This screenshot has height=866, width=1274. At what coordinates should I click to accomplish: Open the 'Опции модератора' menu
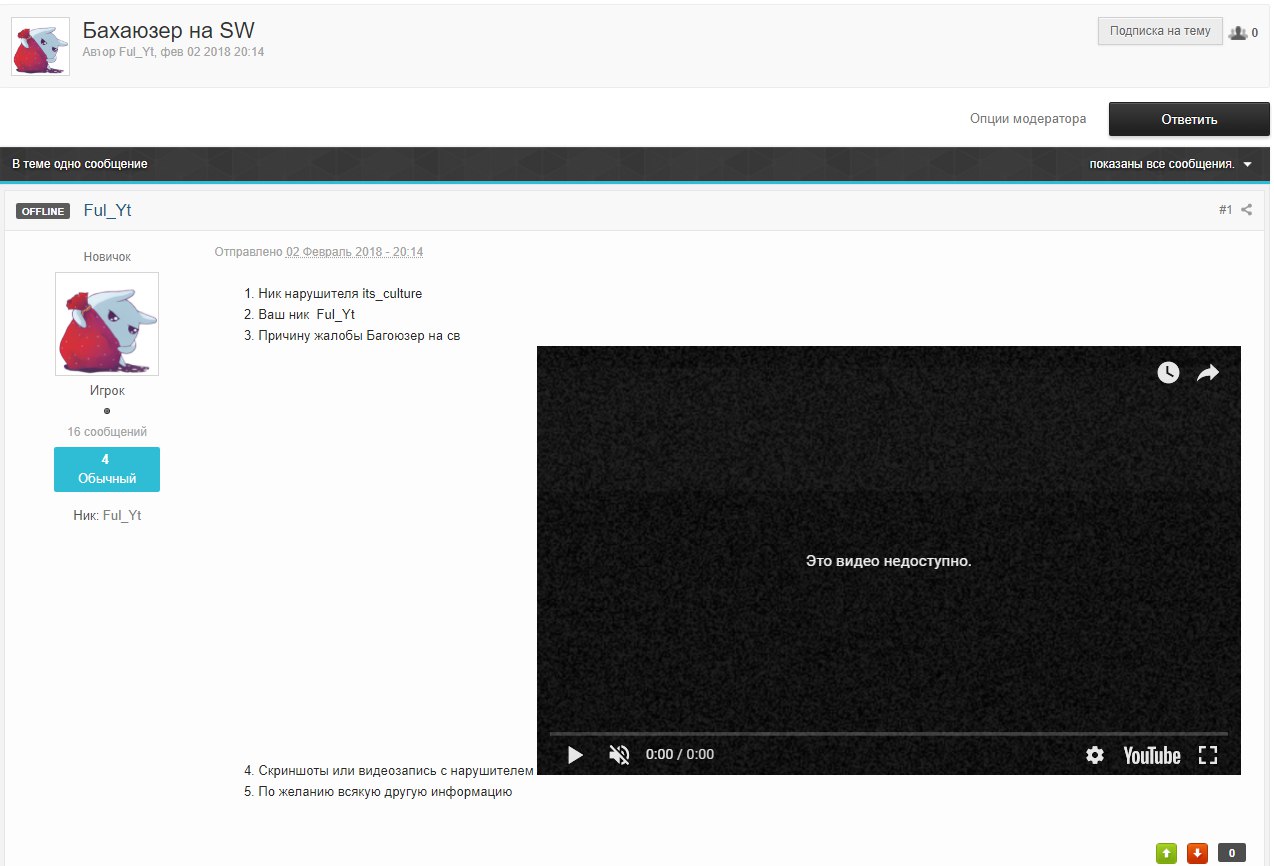pyautogui.click(x=1027, y=119)
